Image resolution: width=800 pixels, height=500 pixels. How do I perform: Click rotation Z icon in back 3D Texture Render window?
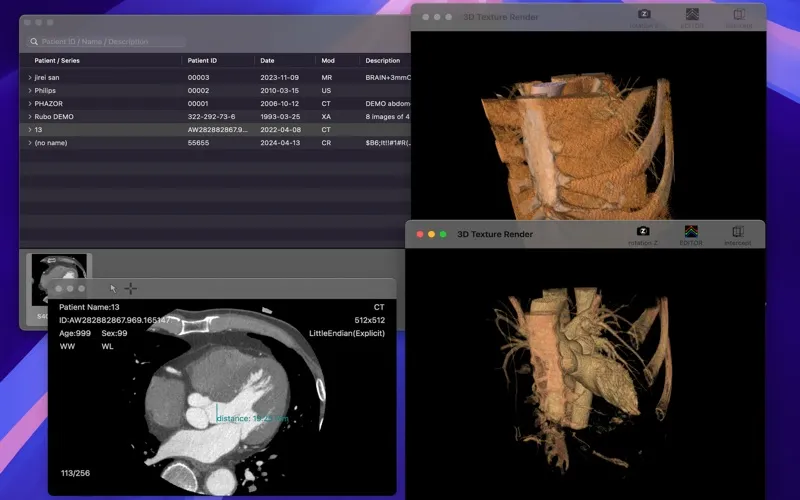(644, 14)
